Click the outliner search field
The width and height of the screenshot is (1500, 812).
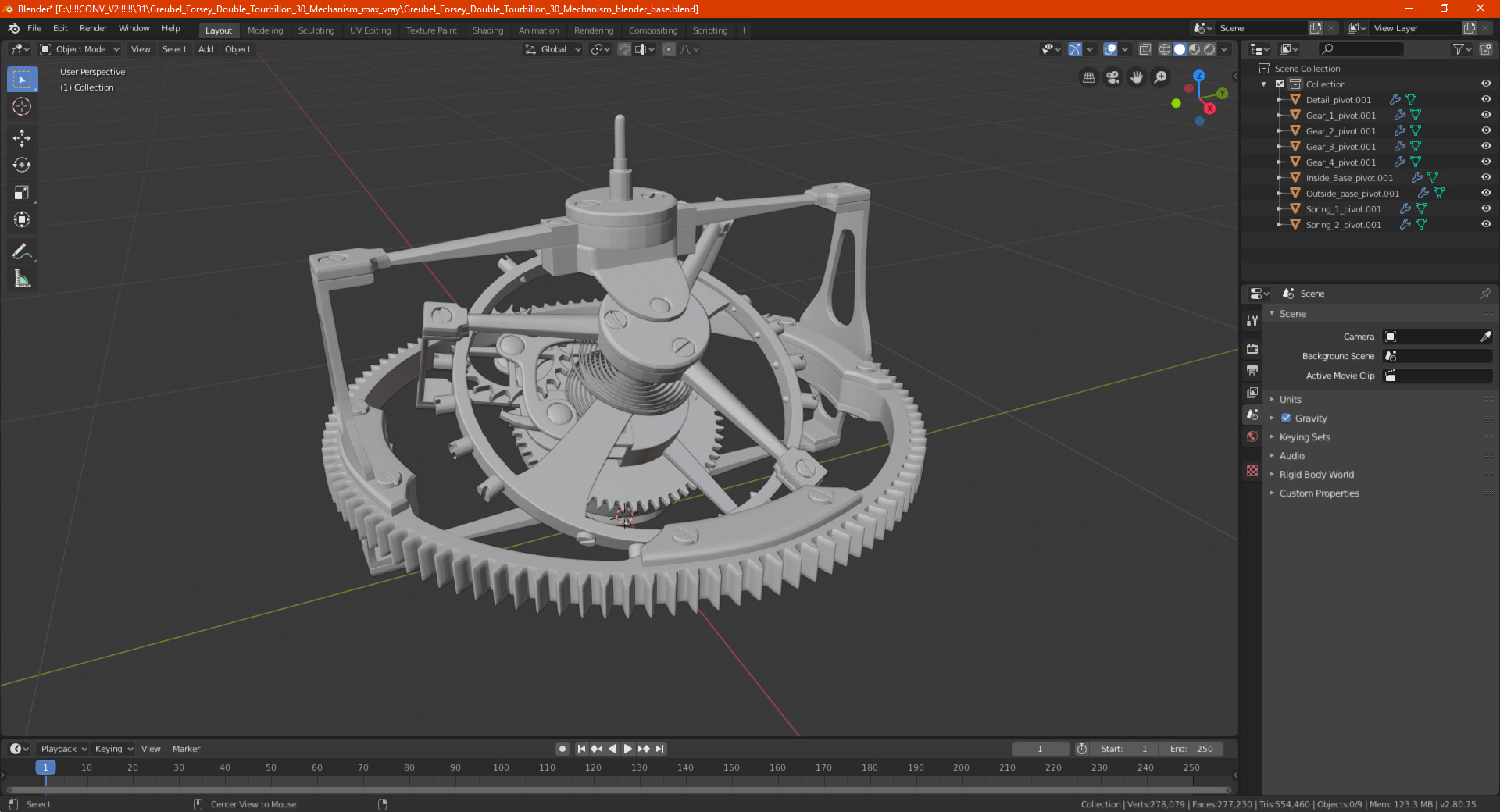1360,49
